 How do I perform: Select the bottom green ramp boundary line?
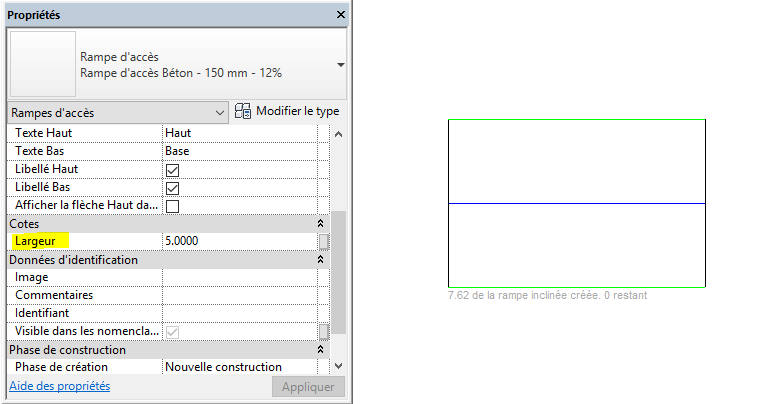[577, 287]
